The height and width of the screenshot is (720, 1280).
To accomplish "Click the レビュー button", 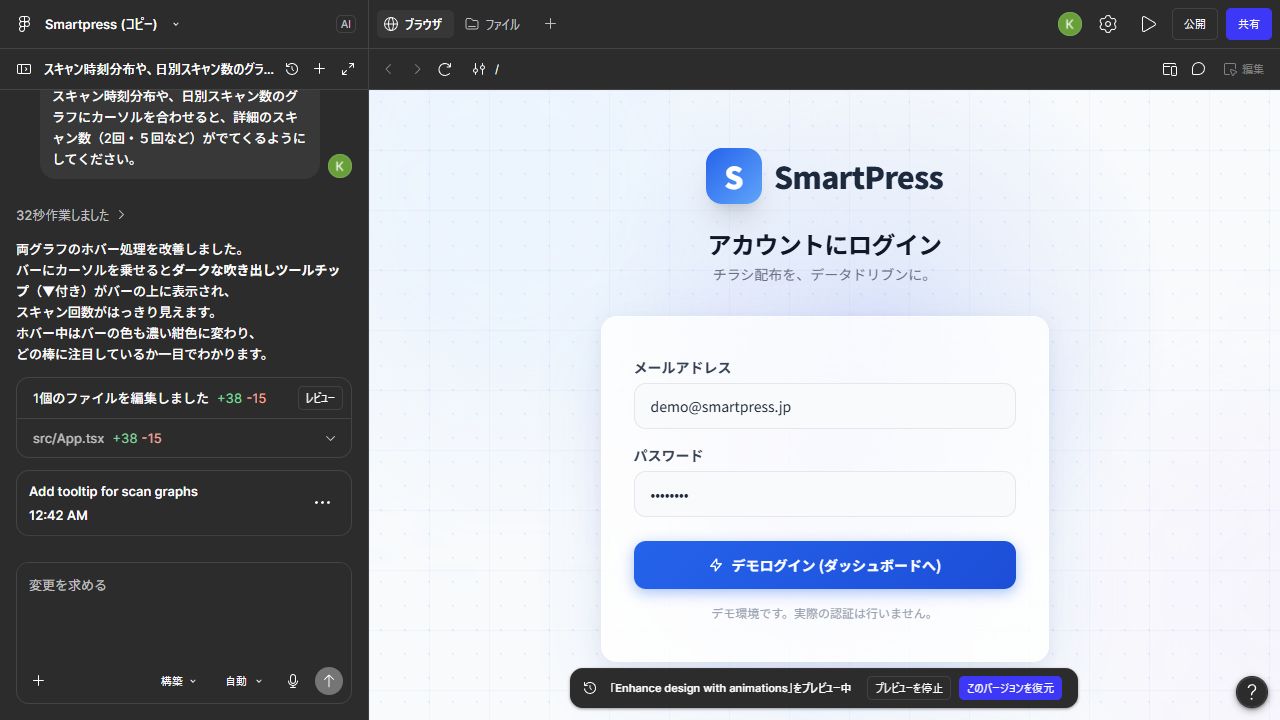I will 320,398.
